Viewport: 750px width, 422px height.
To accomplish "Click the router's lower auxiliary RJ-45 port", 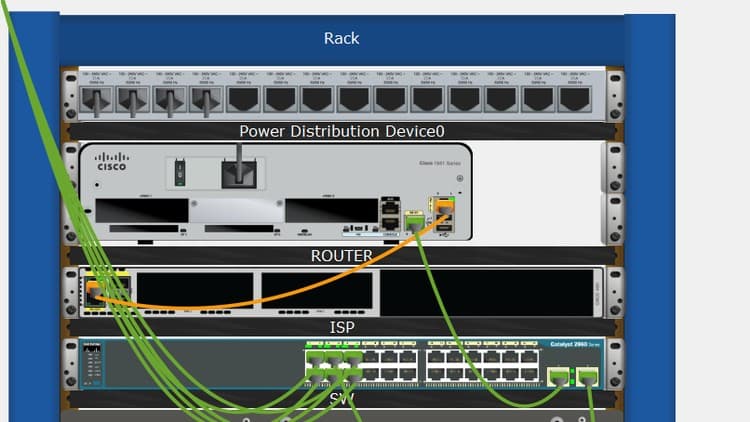I will pyautogui.click(x=390, y=223).
